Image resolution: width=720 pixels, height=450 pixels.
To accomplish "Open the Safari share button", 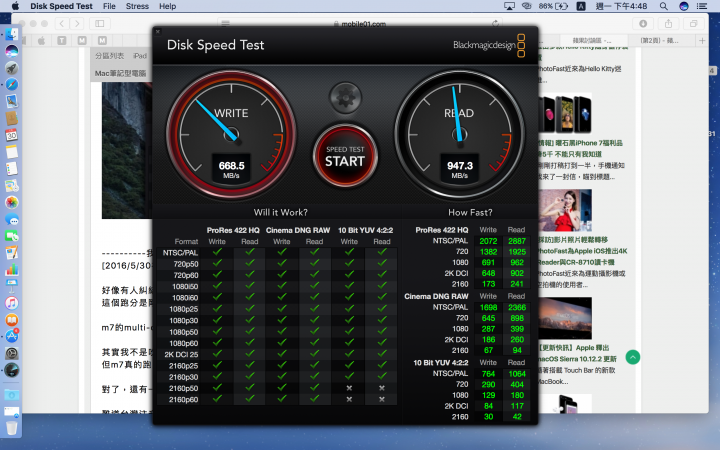I will [x=669, y=23].
